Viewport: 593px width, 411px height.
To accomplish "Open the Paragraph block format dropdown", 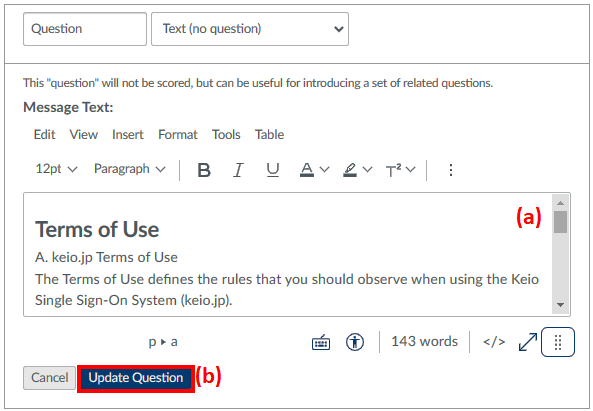I will pyautogui.click(x=129, y=169).
